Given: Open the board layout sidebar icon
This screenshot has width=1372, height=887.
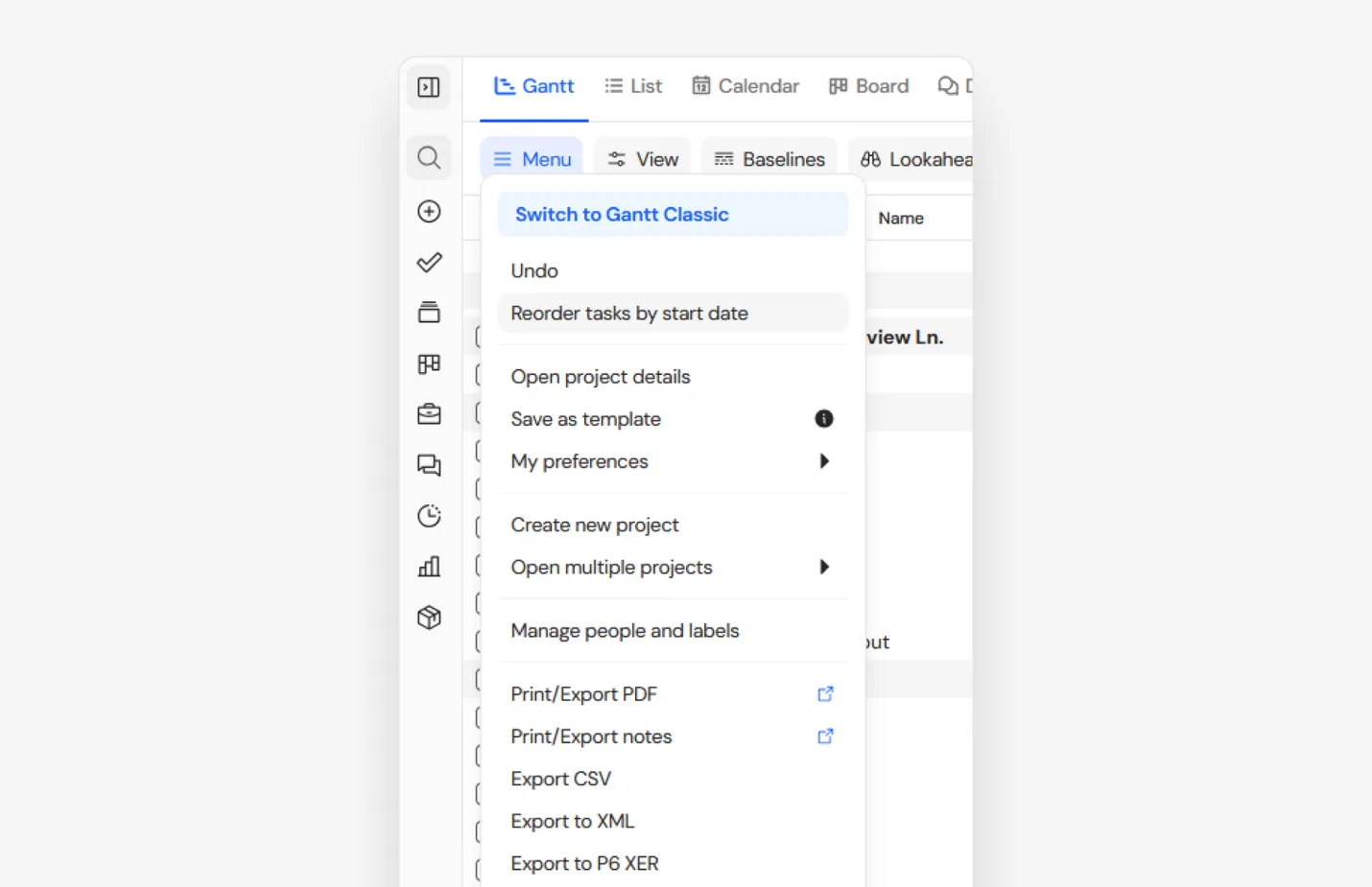Looking at the screenshot, I should point(429,363).
